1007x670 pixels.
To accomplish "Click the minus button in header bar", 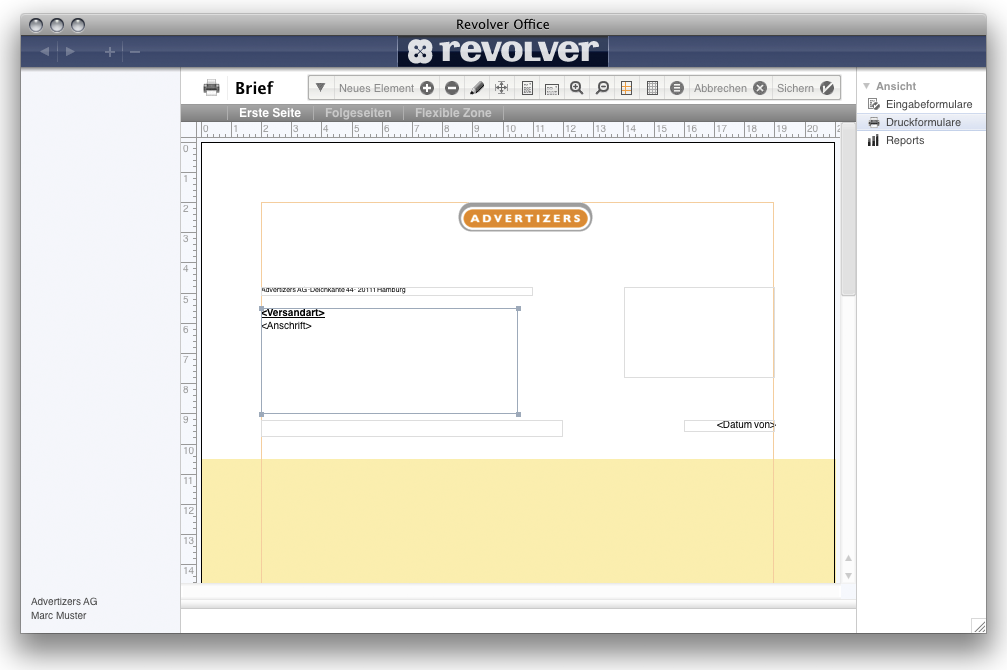I will [x=135, y=51].
